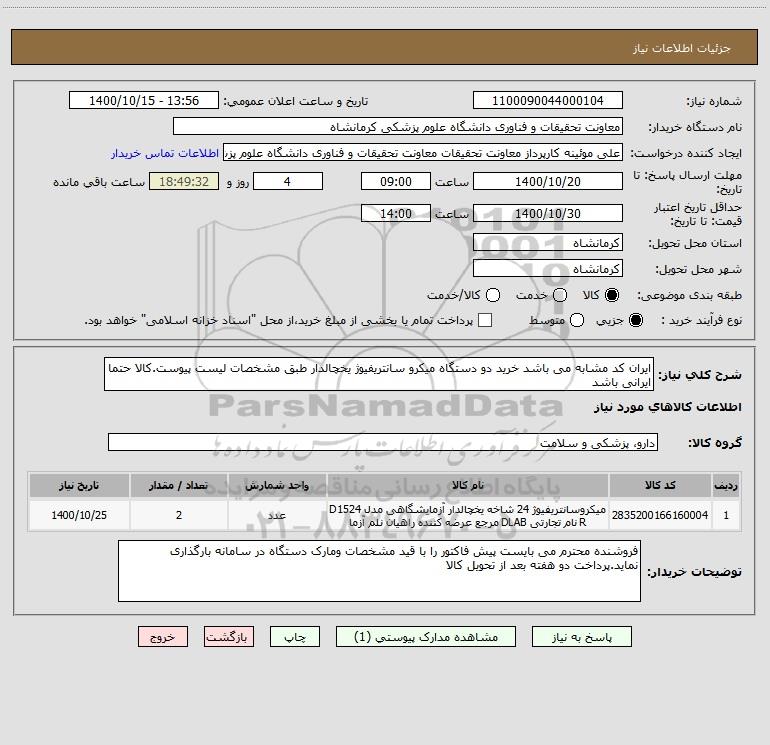The width and height of the screenshot is (770, 745).
Task: Open the اطلاعات تماس خریدار link
Action: tap(165, 153)
